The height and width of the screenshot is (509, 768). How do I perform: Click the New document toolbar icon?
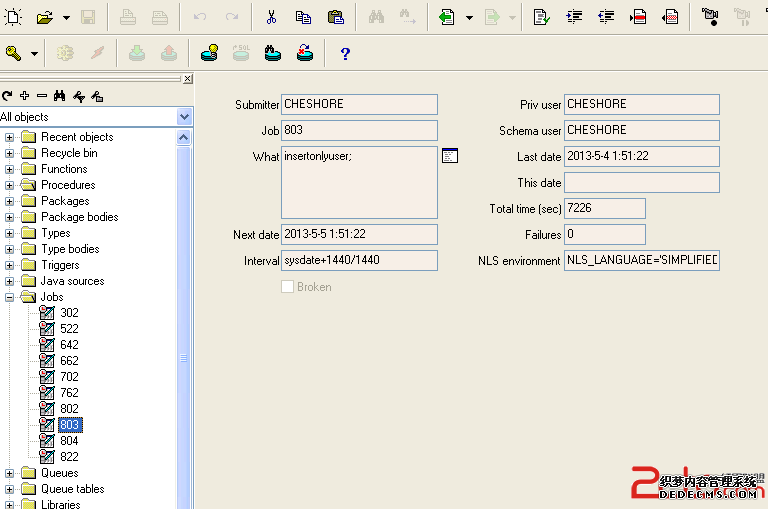click(x=14, y=17)
